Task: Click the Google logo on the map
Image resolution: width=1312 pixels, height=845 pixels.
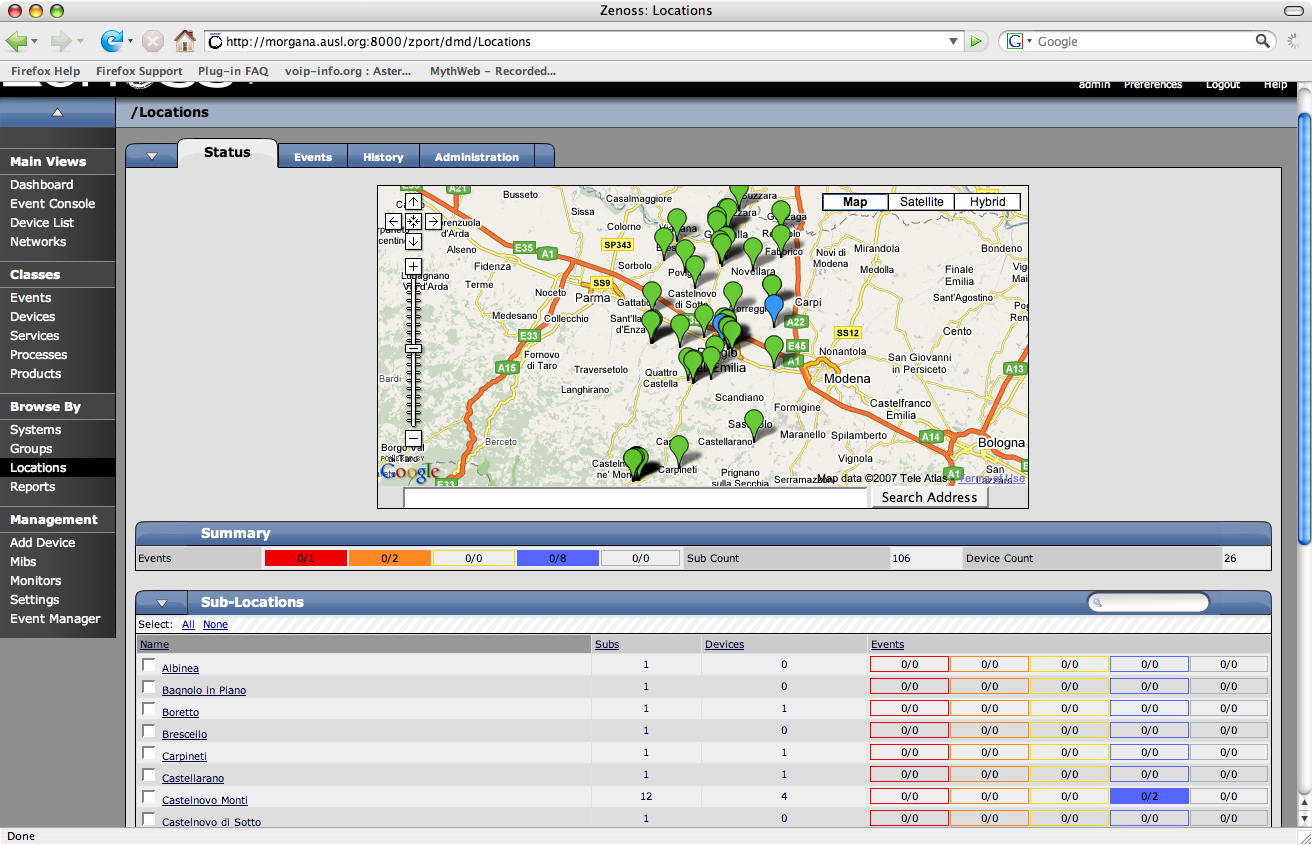Action: tap(410, 472)
